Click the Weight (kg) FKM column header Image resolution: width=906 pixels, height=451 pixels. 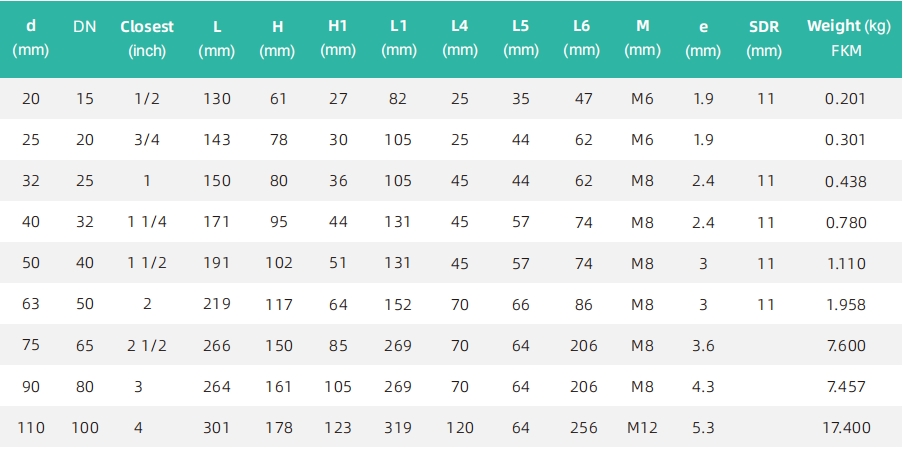point(847,38)
